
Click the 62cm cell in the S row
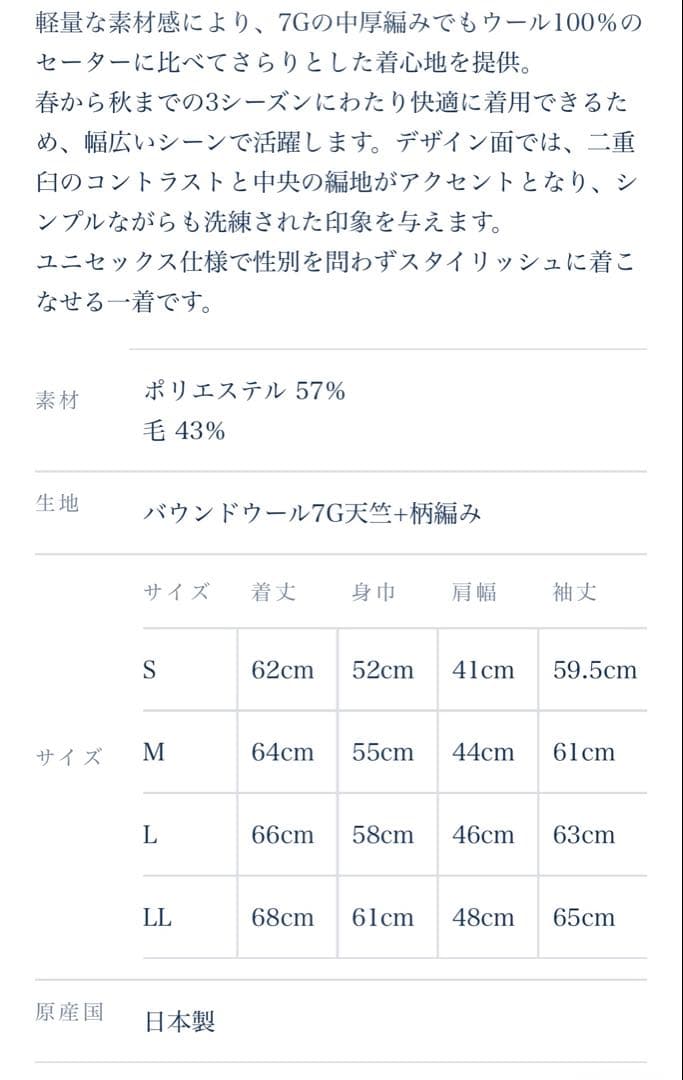(282, 670)
